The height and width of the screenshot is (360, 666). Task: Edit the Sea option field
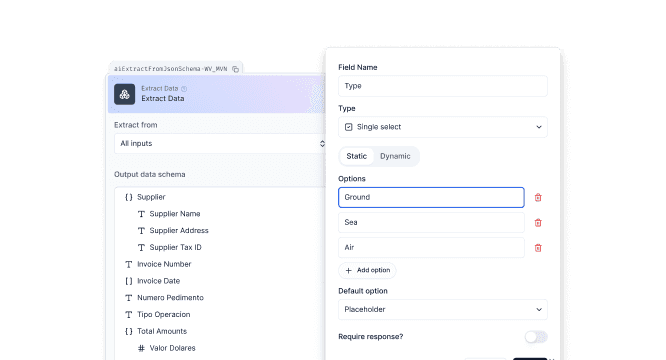coord(431,222)
